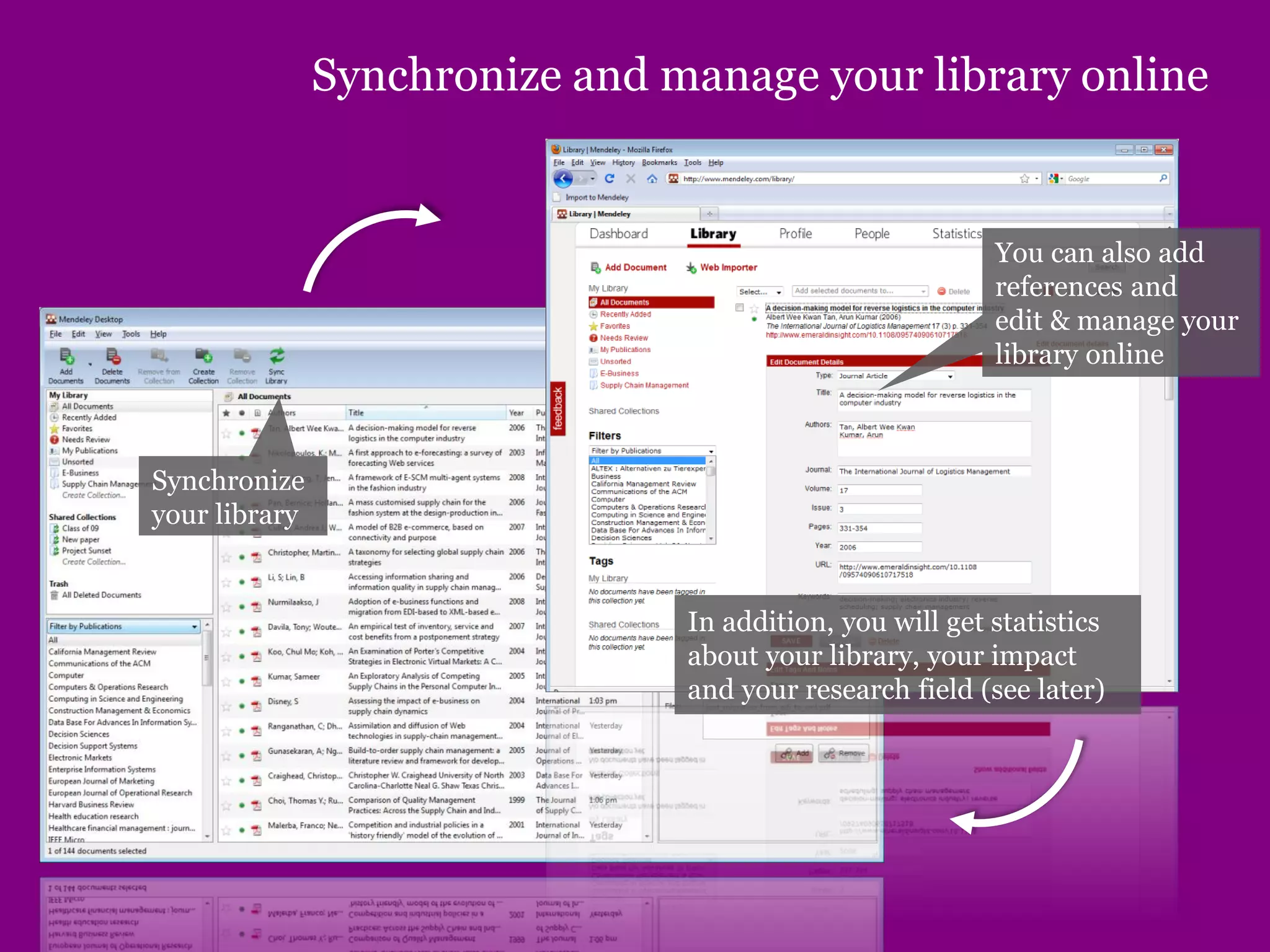The height and width of the screenshot is (952, 1270).
Task: Open Bookmarks menu in Firefox
Action: click(659, 162)
